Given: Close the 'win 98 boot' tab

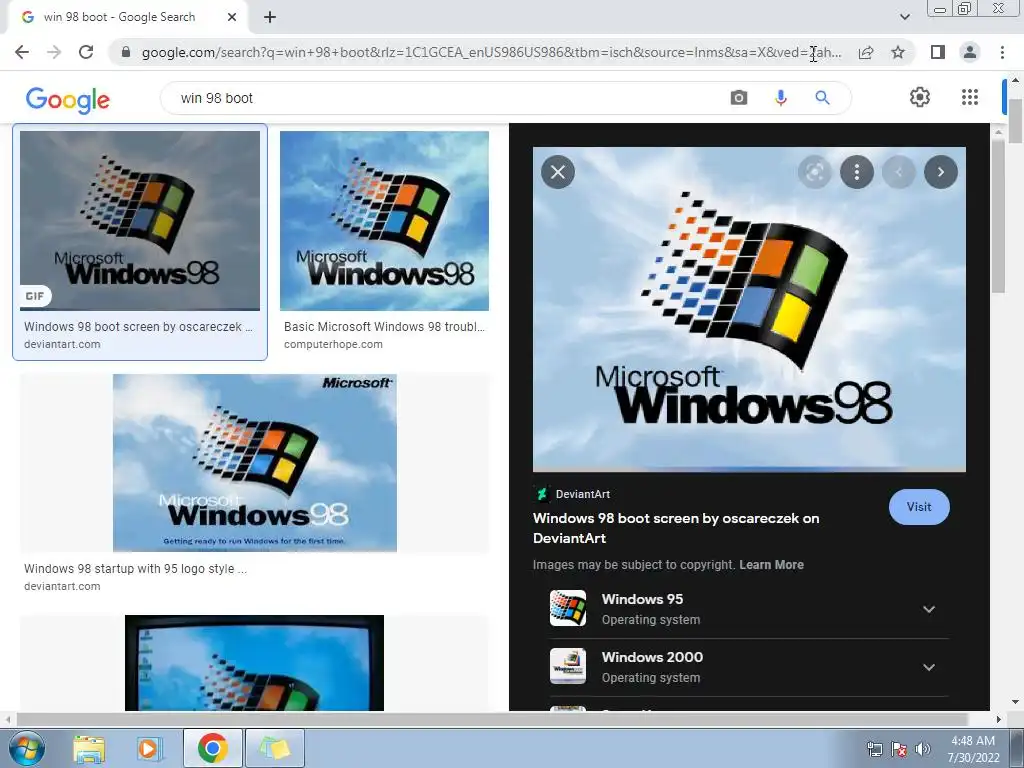Looking at the screenshot, I should [x=232, y=18].
